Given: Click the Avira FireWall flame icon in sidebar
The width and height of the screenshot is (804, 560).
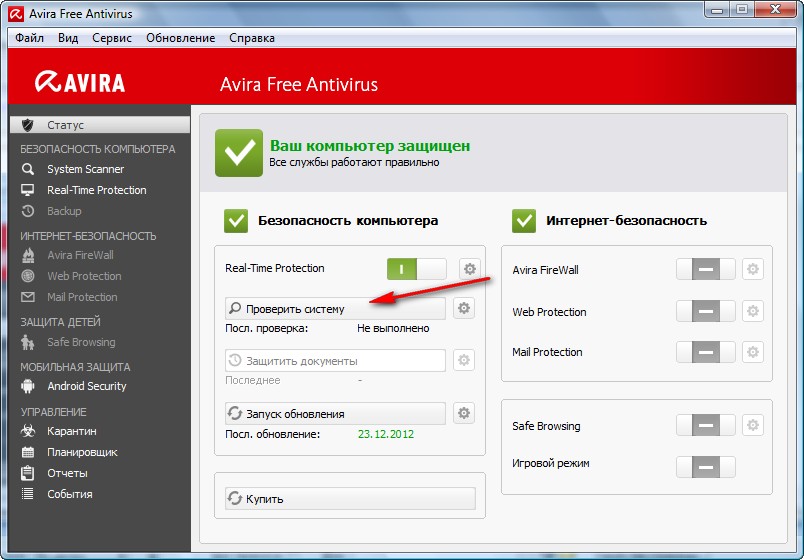Looking at the screenshot, I should 28,255.
